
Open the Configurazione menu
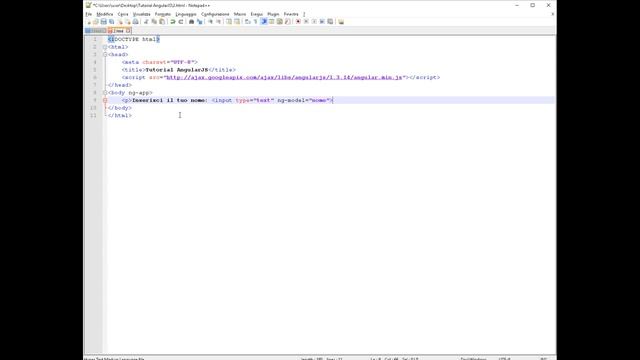215,14
